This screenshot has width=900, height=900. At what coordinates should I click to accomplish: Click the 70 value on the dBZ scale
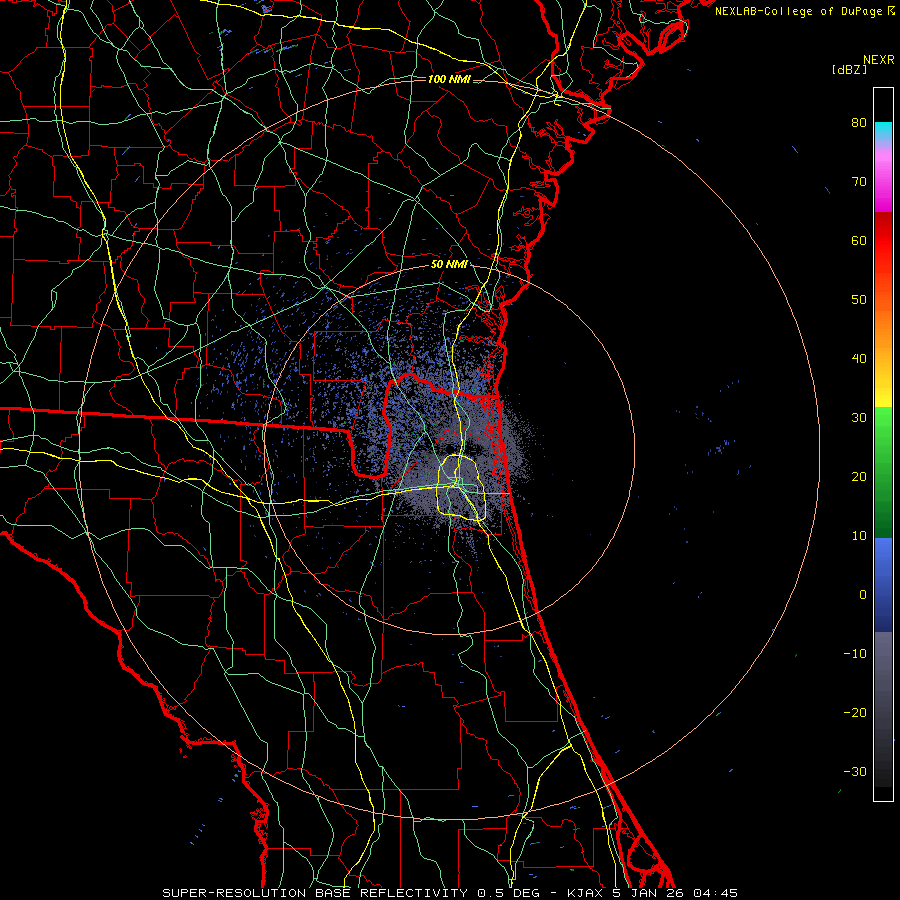tap(859, 182)
